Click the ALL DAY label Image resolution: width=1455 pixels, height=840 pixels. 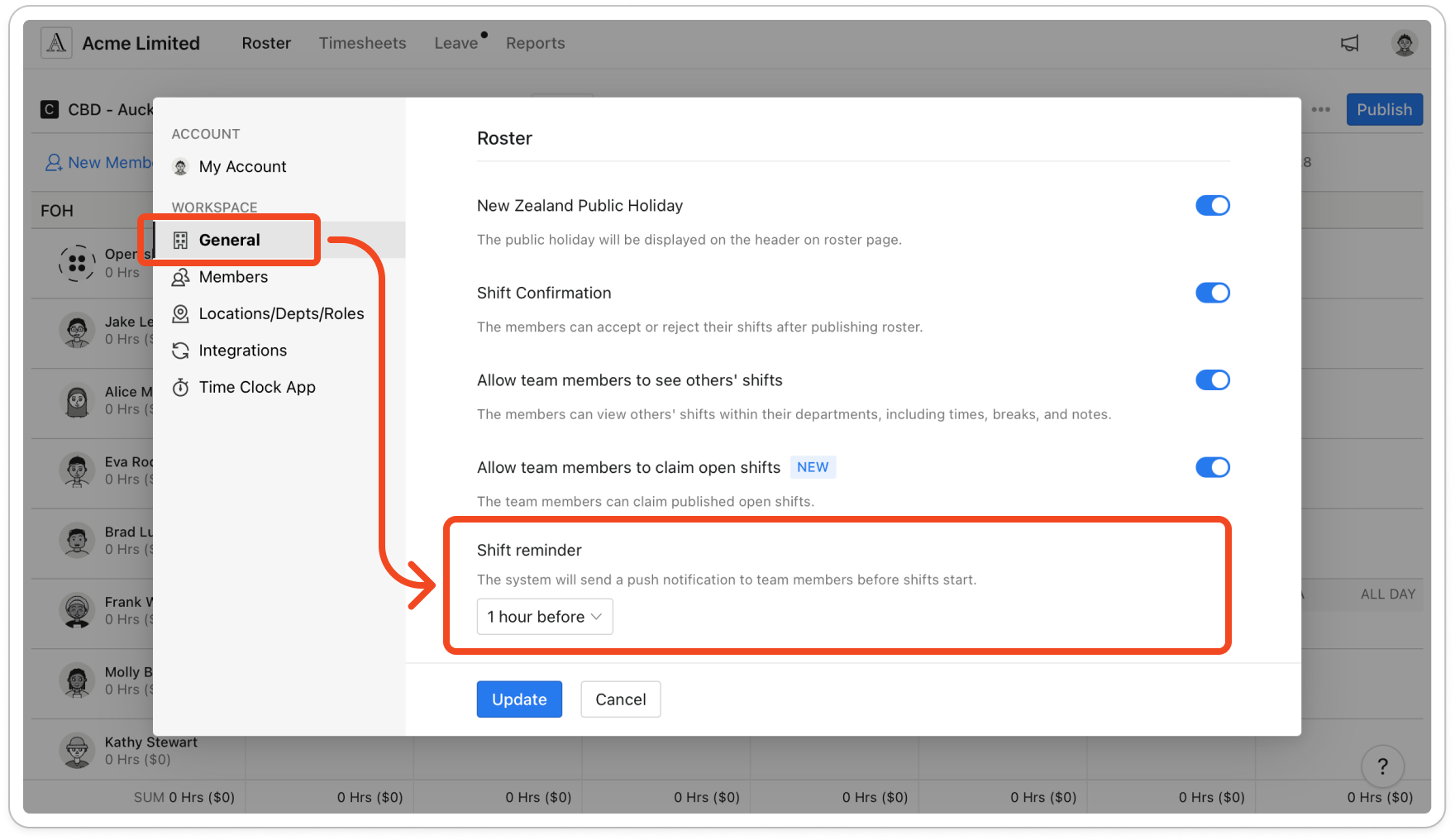click(1388, 594)
